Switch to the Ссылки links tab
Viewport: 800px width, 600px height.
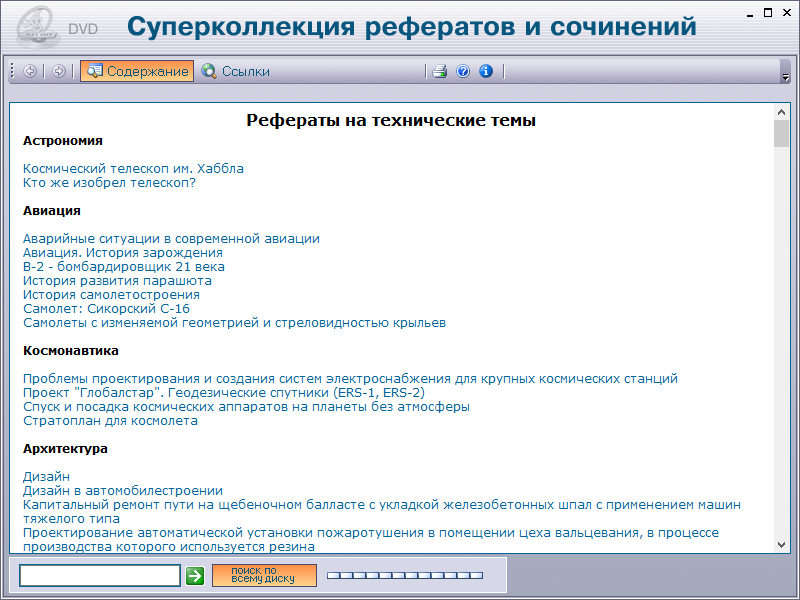click(235, 71)
